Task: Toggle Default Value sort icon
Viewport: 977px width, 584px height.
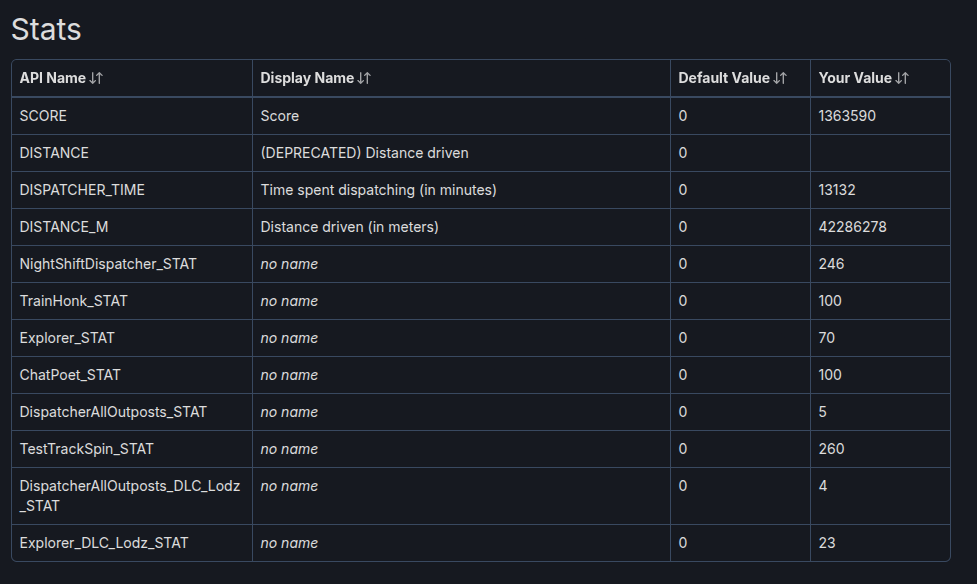Action: click(x=781, y=78)
